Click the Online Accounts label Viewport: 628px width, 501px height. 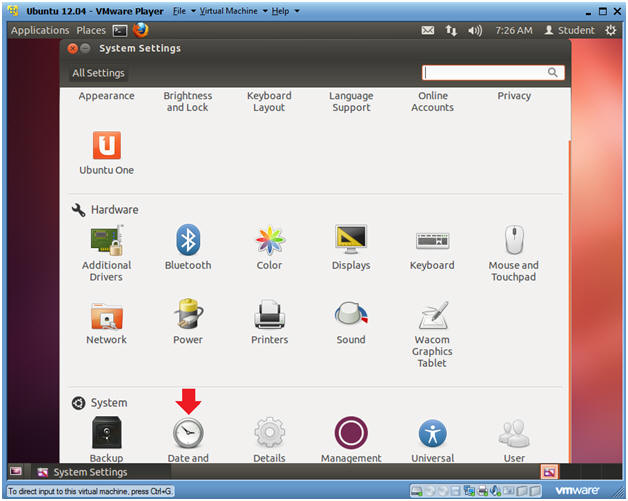433,101
